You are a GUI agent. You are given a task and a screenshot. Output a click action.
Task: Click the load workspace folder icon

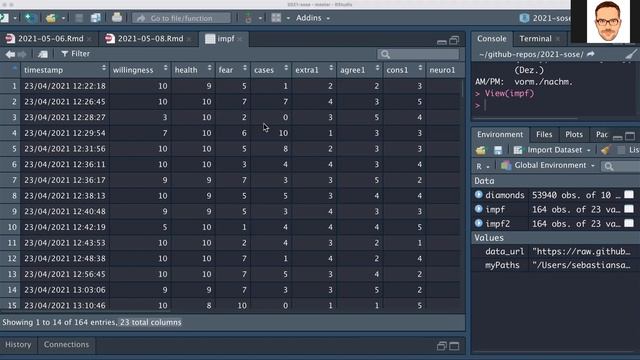coord(481,150)
